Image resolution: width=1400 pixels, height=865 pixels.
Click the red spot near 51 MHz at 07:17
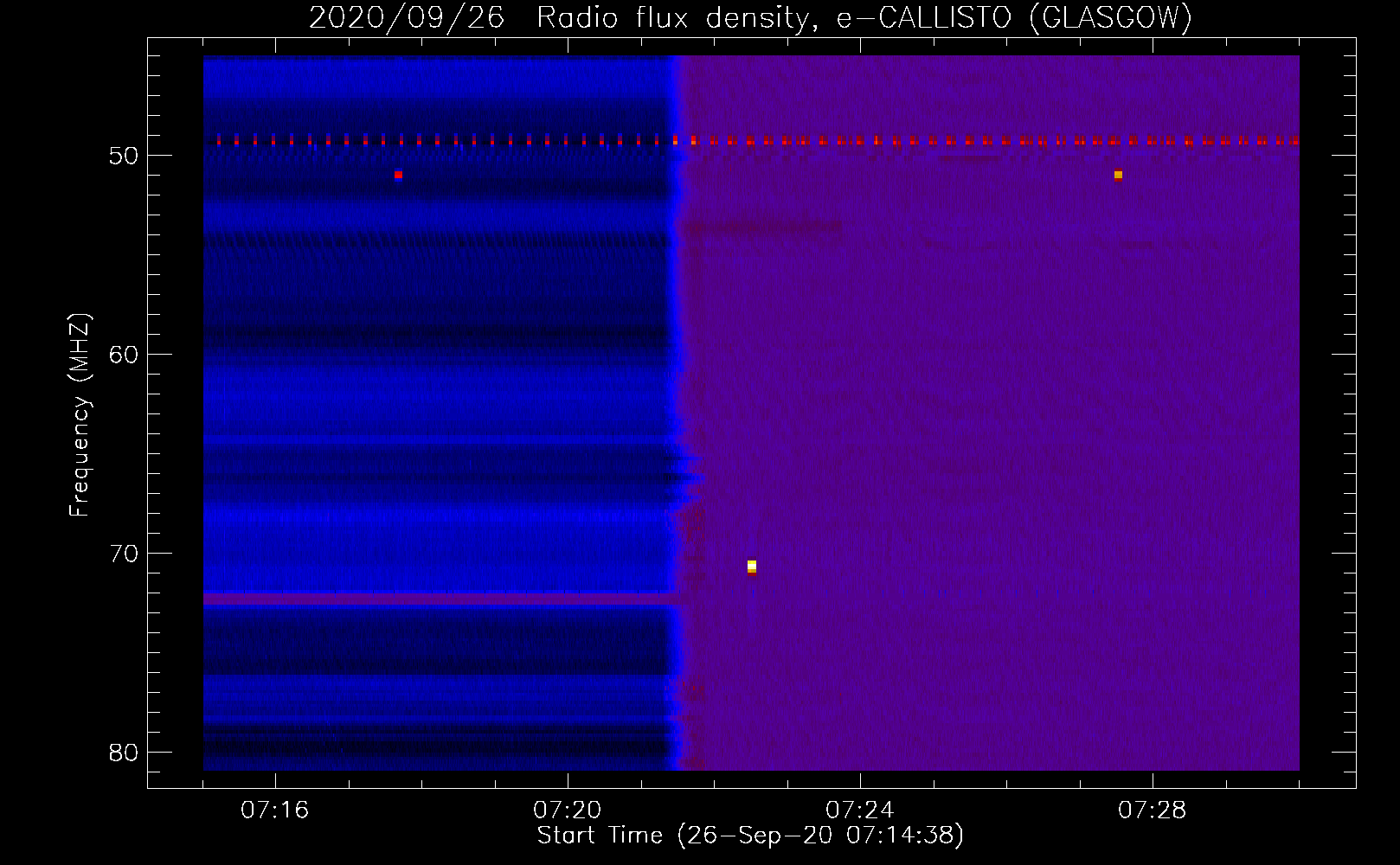click(x=398, y=175)
